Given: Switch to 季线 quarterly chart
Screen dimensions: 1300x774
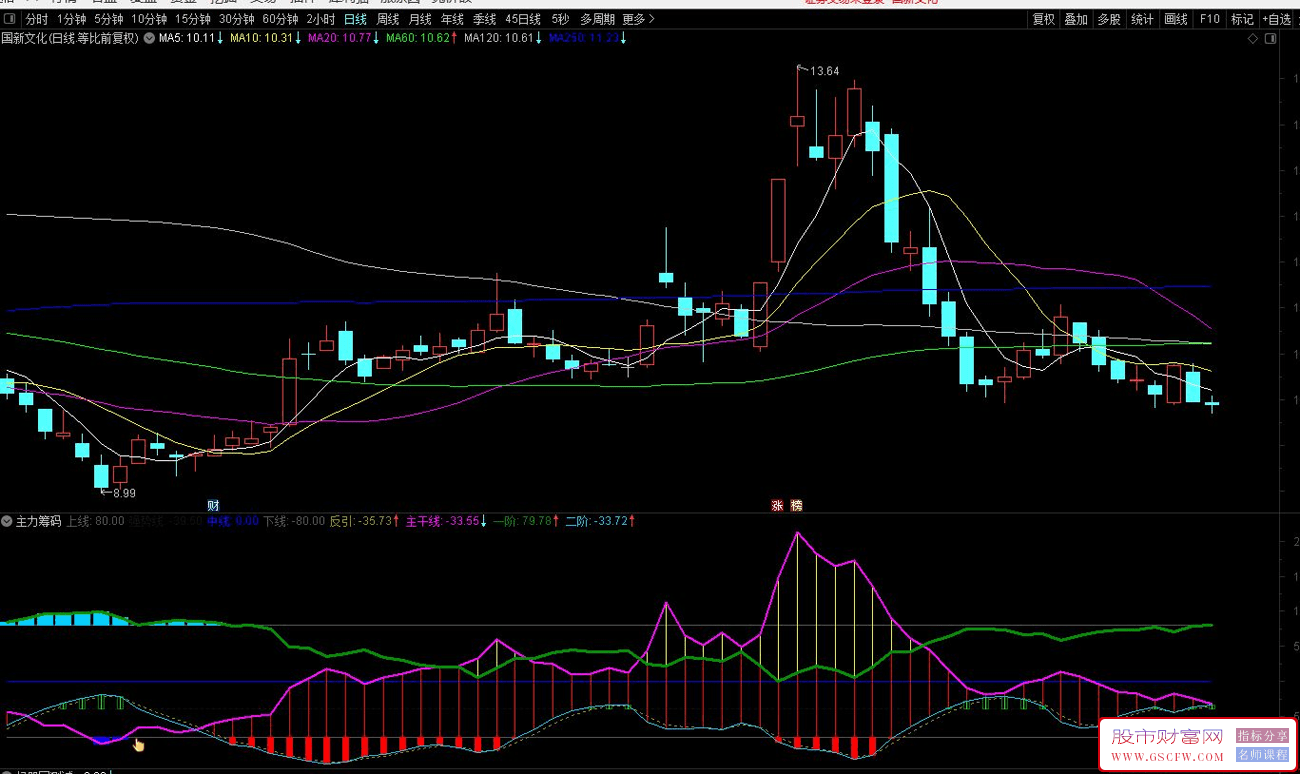Looking at the screenshot, I should pyautogui.click(x=484, y=19).
